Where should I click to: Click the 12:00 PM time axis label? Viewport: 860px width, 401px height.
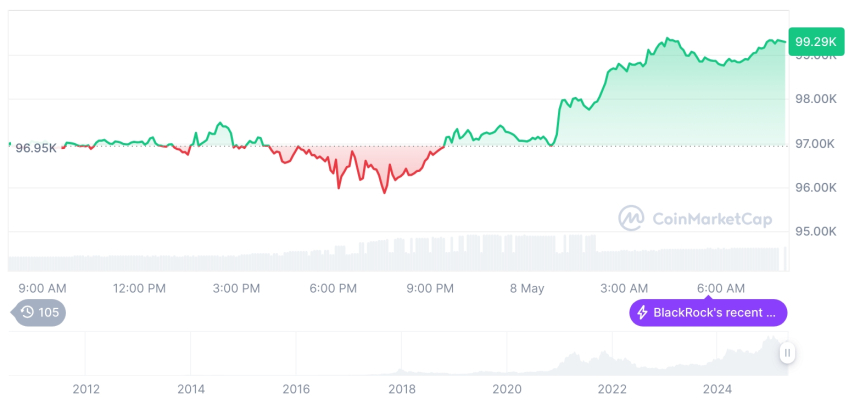(139, 288)
